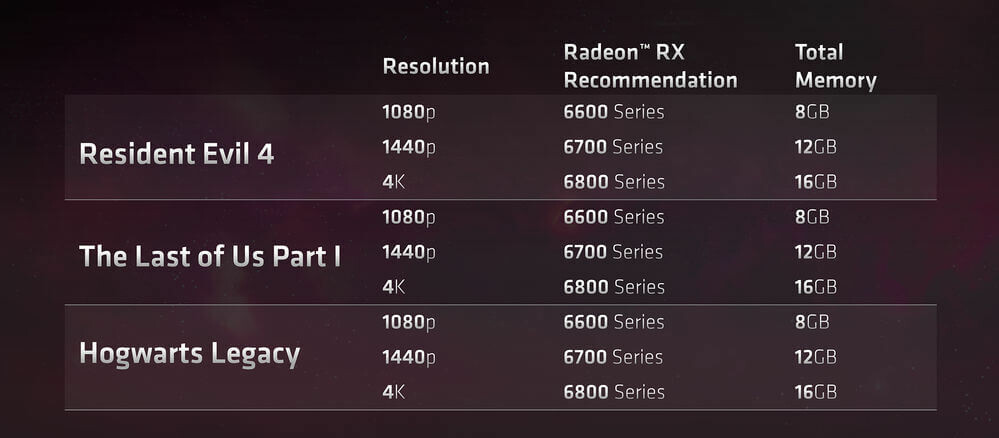Click the Radeon RX Recommendation header
999x438 pixels.
(x=650, y=66)
